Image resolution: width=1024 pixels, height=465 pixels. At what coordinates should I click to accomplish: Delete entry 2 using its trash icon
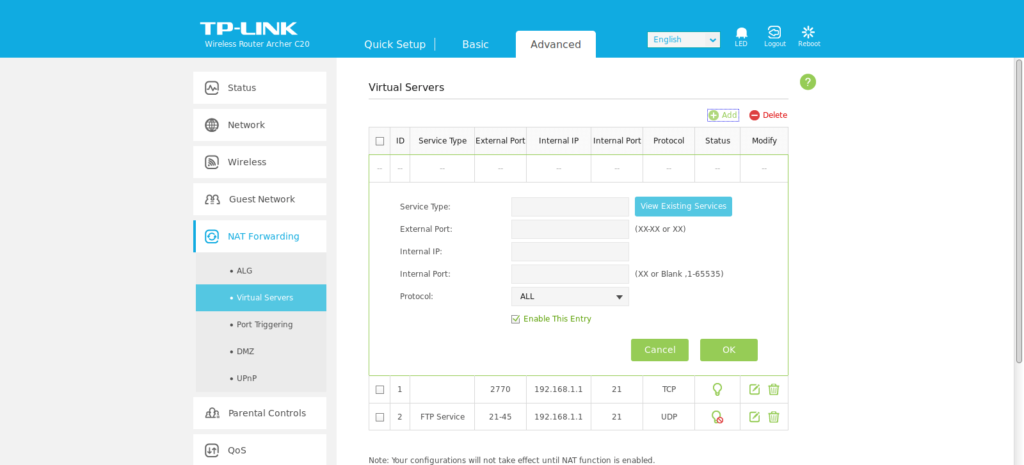773,417
